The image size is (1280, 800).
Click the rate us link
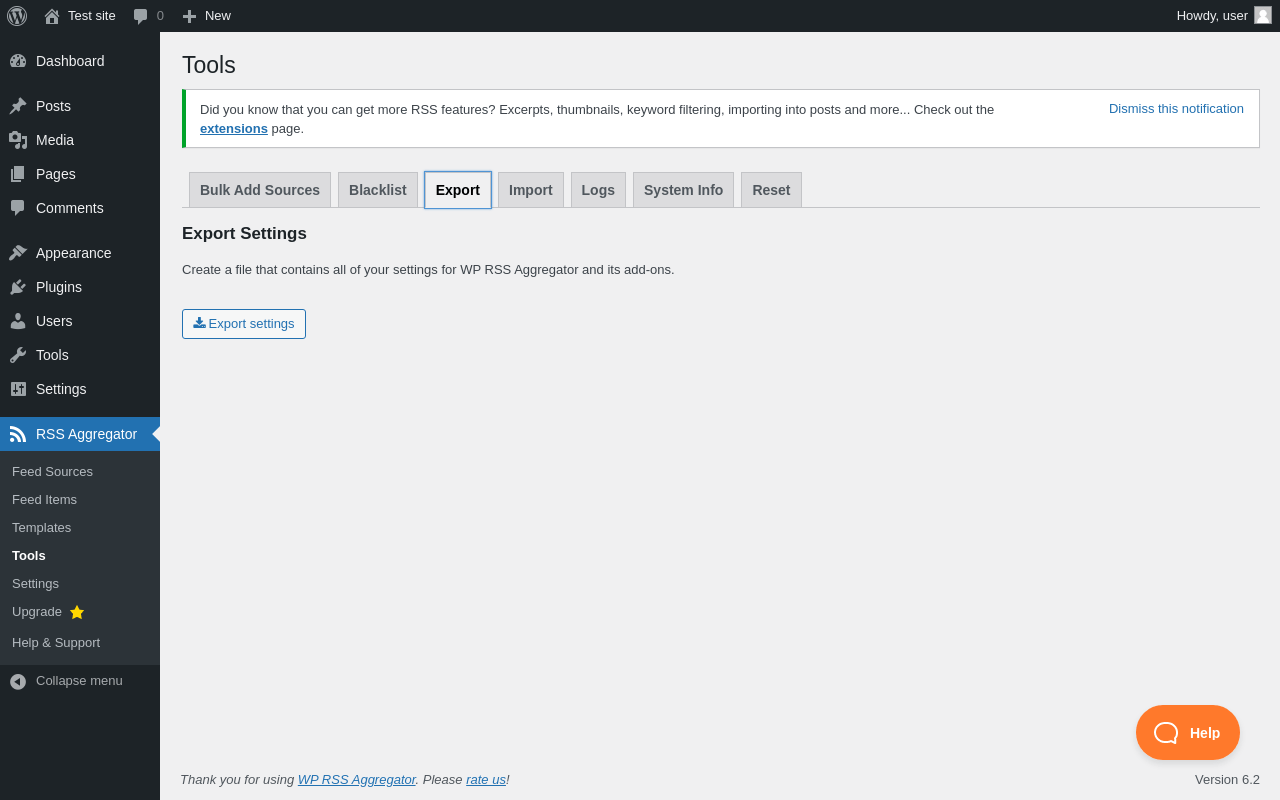point(486,780)
